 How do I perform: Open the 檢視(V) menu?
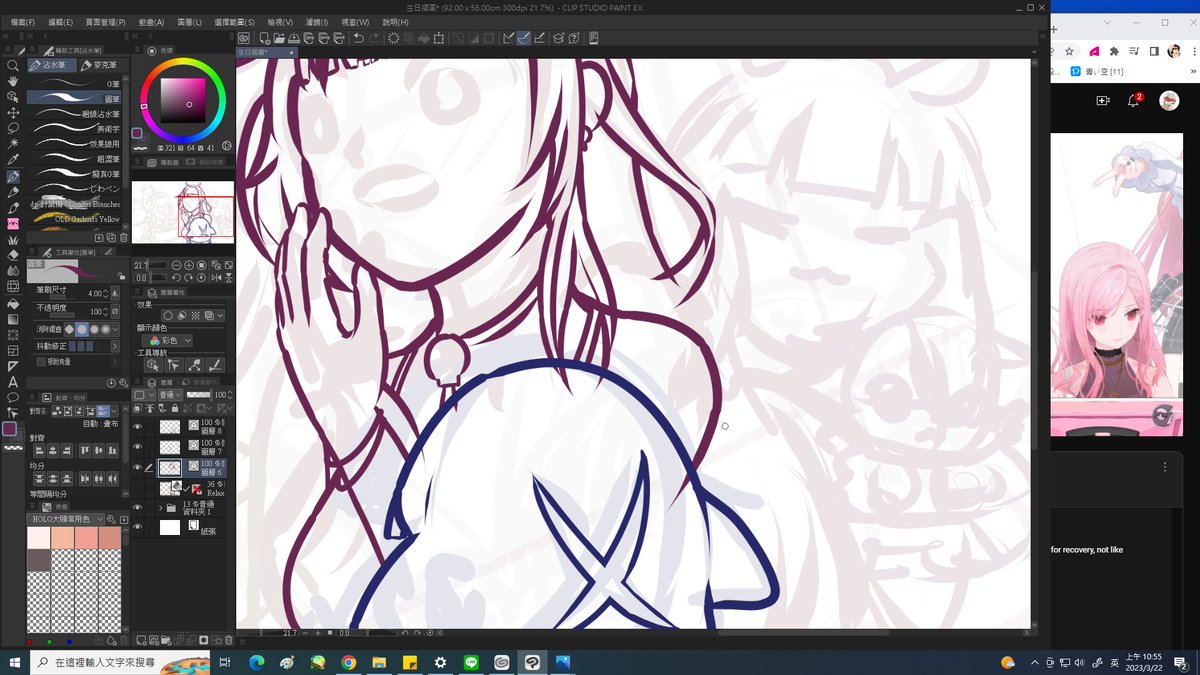click(280, 22)
